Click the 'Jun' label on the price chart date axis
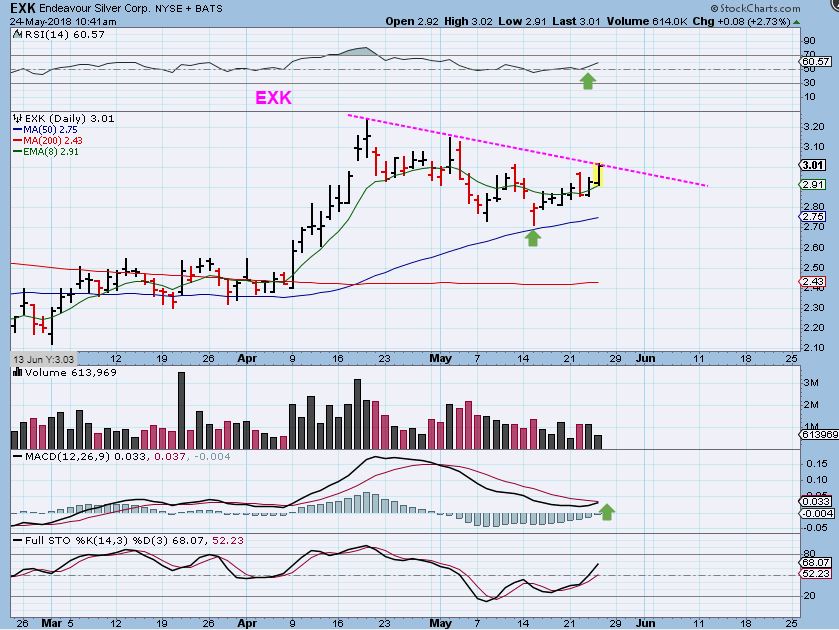The image size is (839, 630). click(x=645, y=358)
